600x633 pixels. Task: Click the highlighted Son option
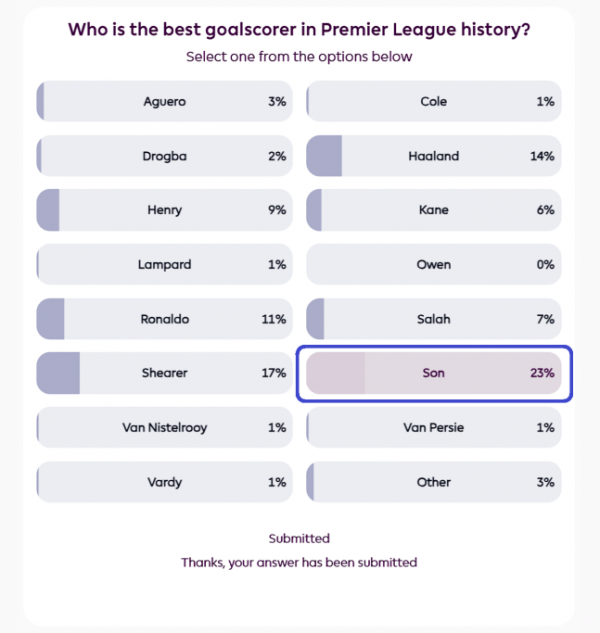[433, 373]
